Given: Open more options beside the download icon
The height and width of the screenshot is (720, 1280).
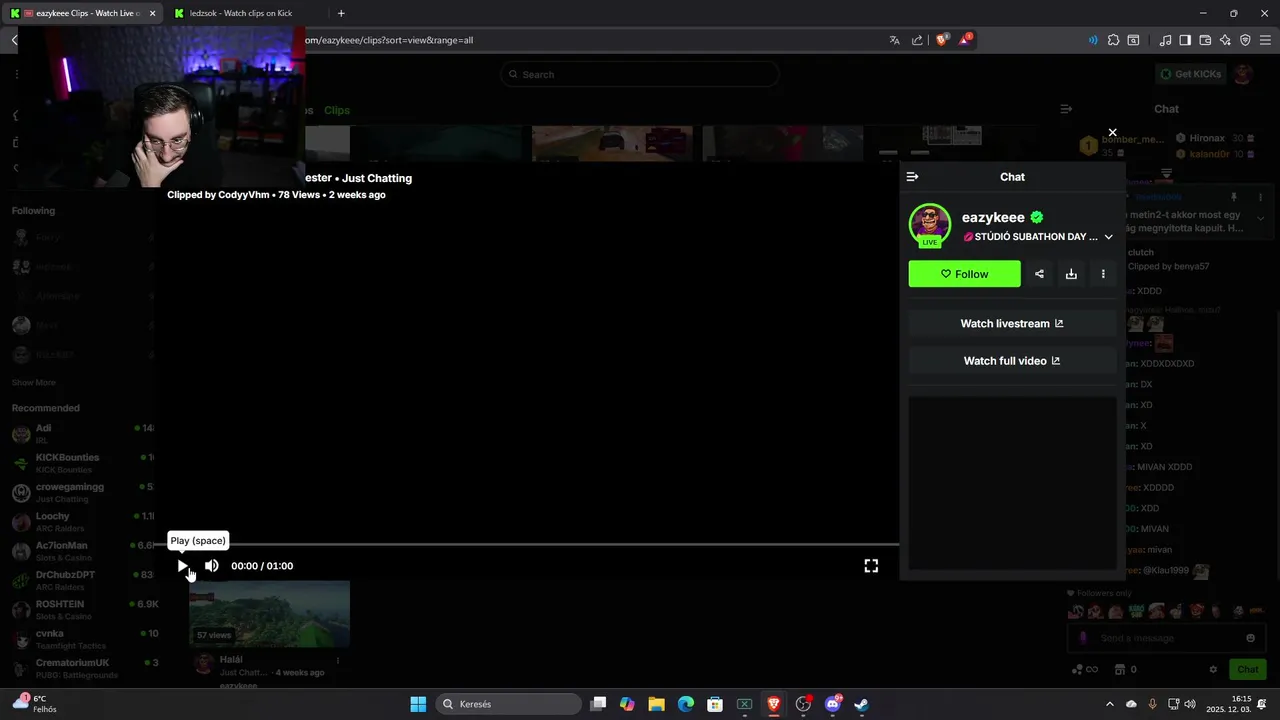Looking at the screenshot, I should pyautogui.click(x=1103, y=274).
